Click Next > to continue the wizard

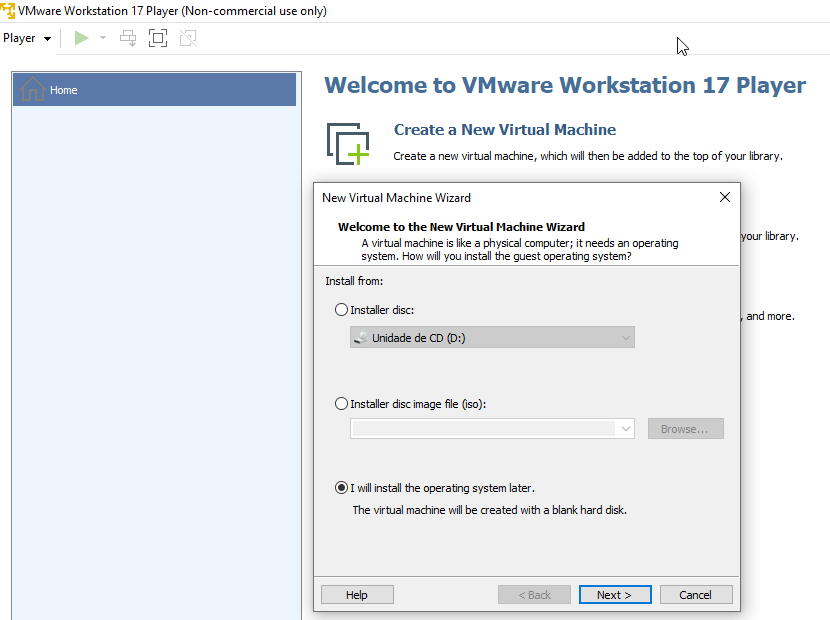tap(615, 595)
